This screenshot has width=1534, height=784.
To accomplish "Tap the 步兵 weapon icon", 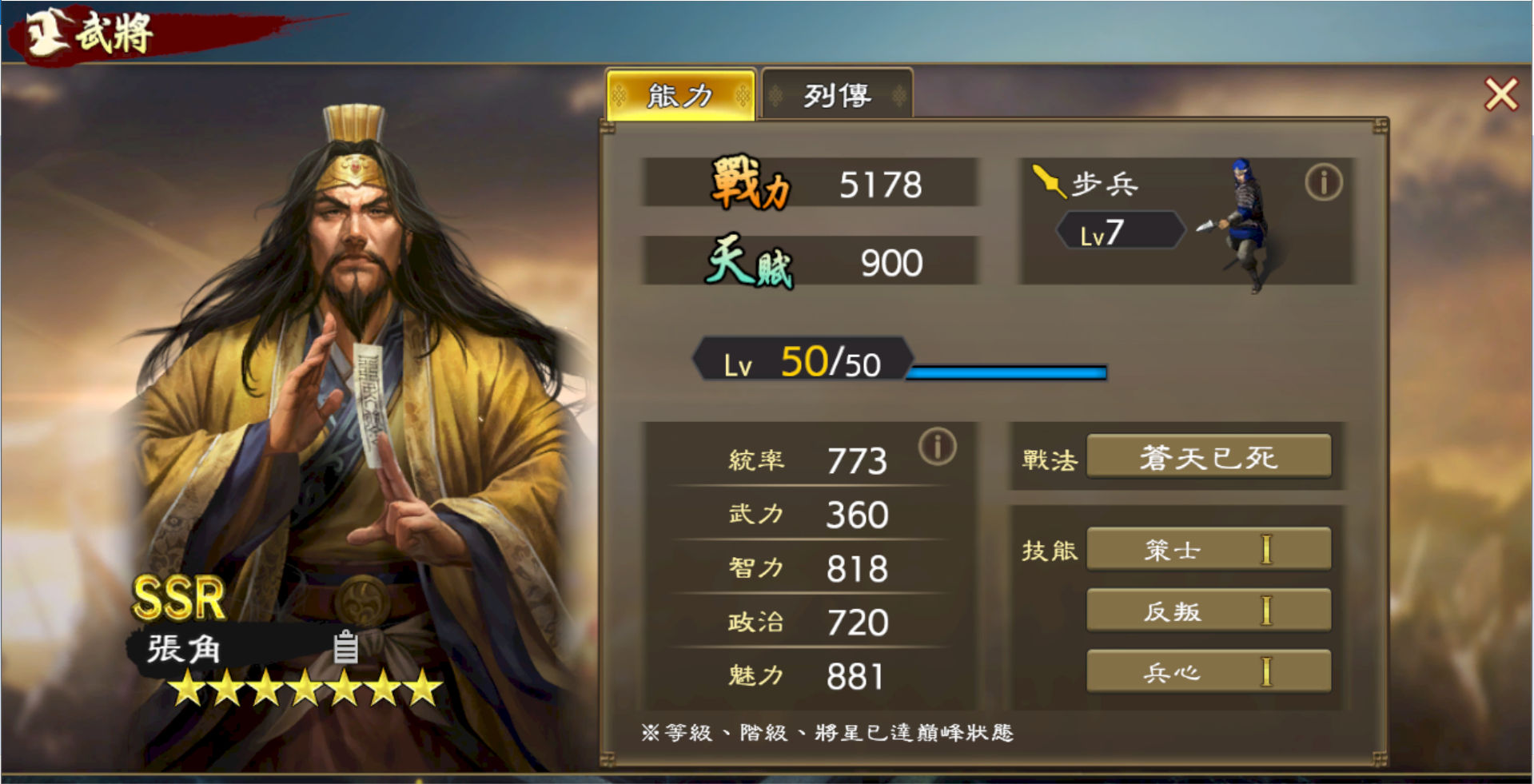I will [x=1049, y=181].
